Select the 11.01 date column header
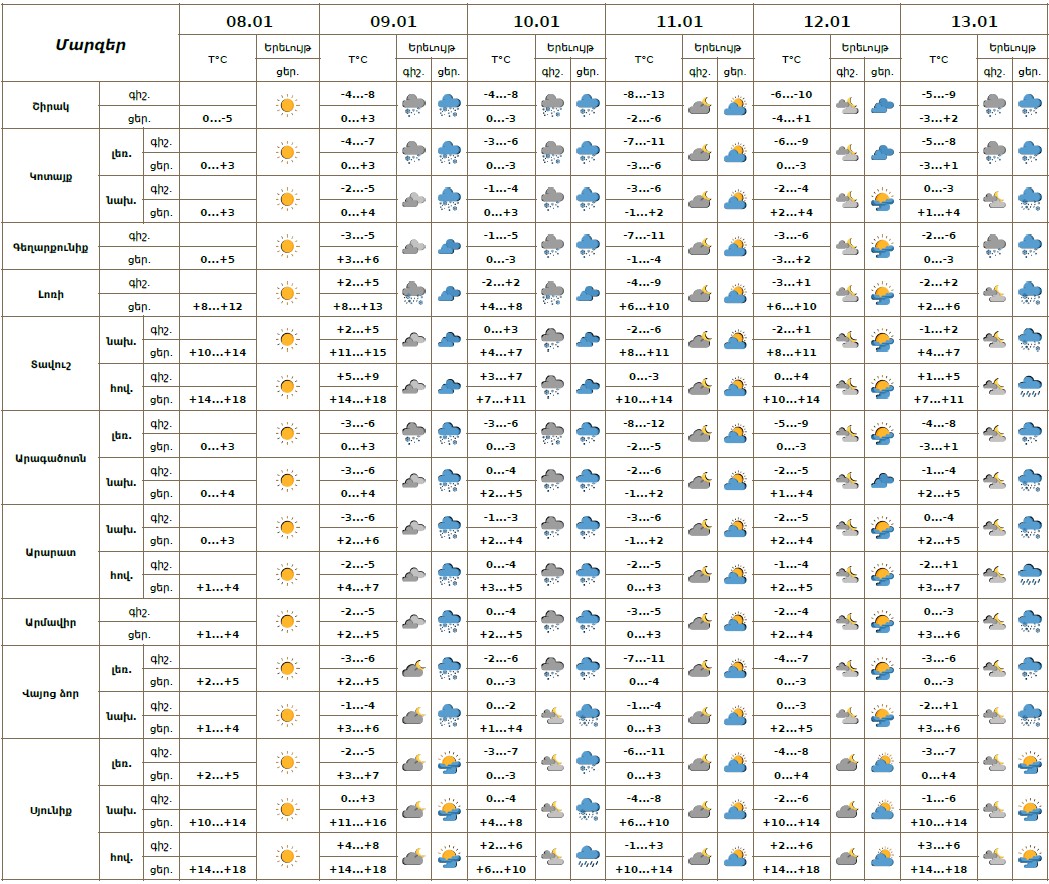 click(x=679, y=20)
